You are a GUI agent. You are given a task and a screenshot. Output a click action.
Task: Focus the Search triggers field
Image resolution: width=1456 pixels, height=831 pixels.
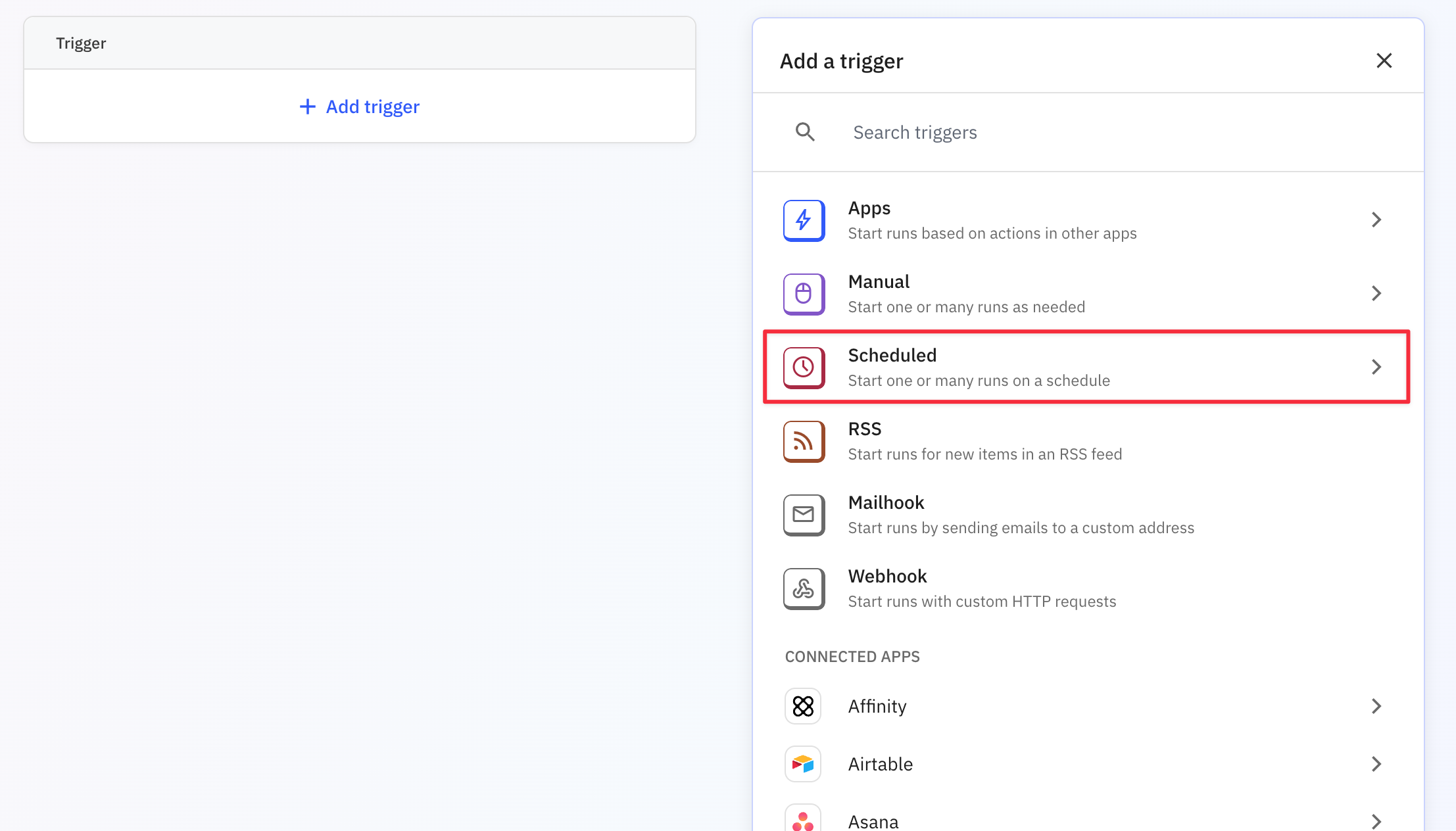click(x=1052, y=132)
